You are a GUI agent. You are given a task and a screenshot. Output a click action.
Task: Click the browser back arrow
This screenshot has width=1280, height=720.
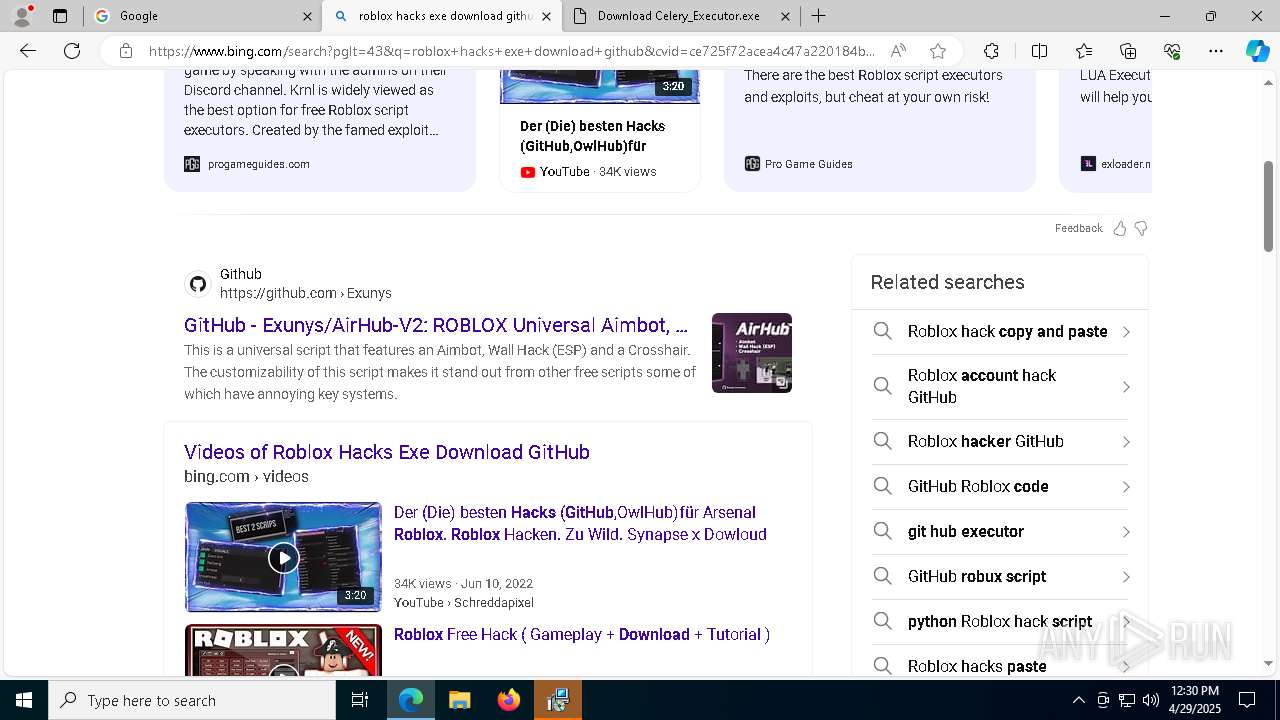tap(28, 51)
